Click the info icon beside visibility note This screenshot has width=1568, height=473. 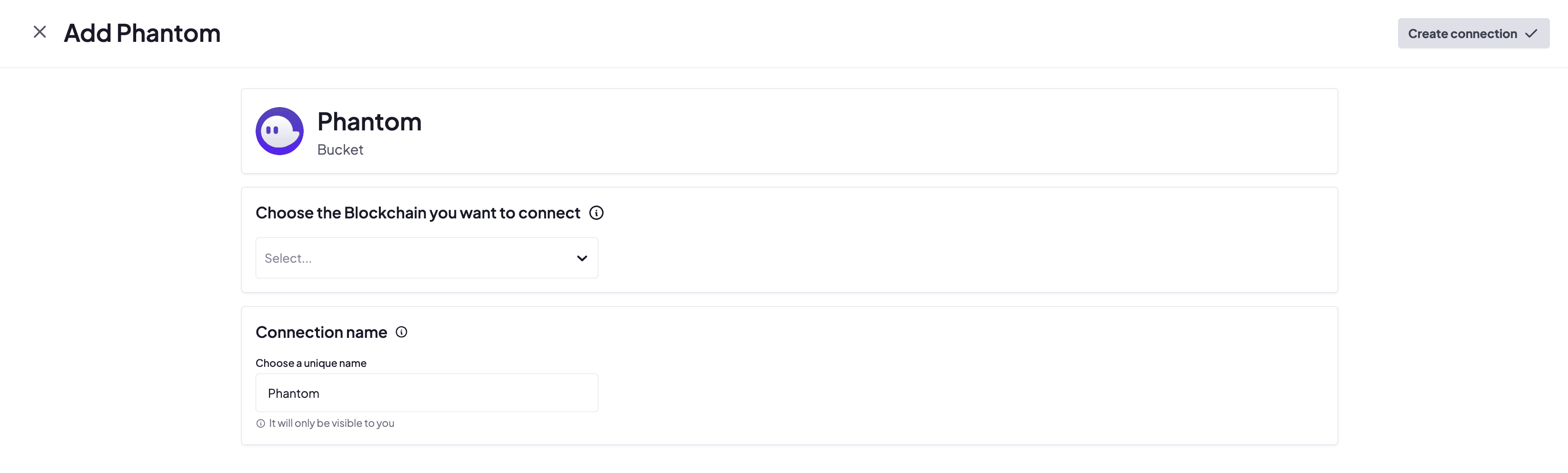tap(260, 423)
